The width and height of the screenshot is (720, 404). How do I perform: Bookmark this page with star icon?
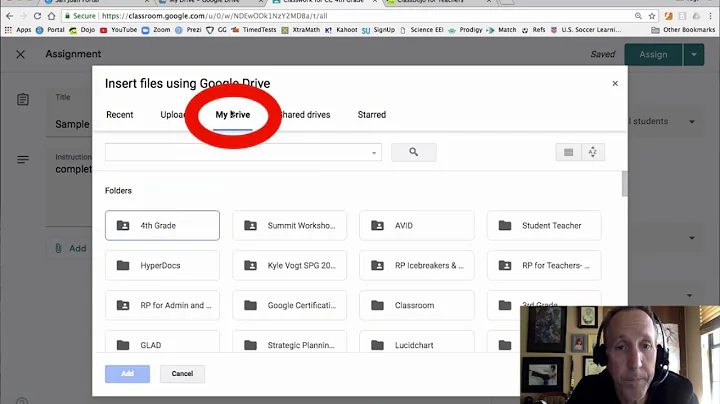coord(652,16)
